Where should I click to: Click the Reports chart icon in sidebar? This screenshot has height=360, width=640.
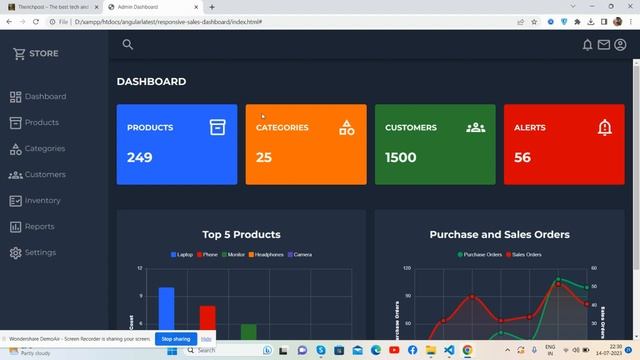16,227
